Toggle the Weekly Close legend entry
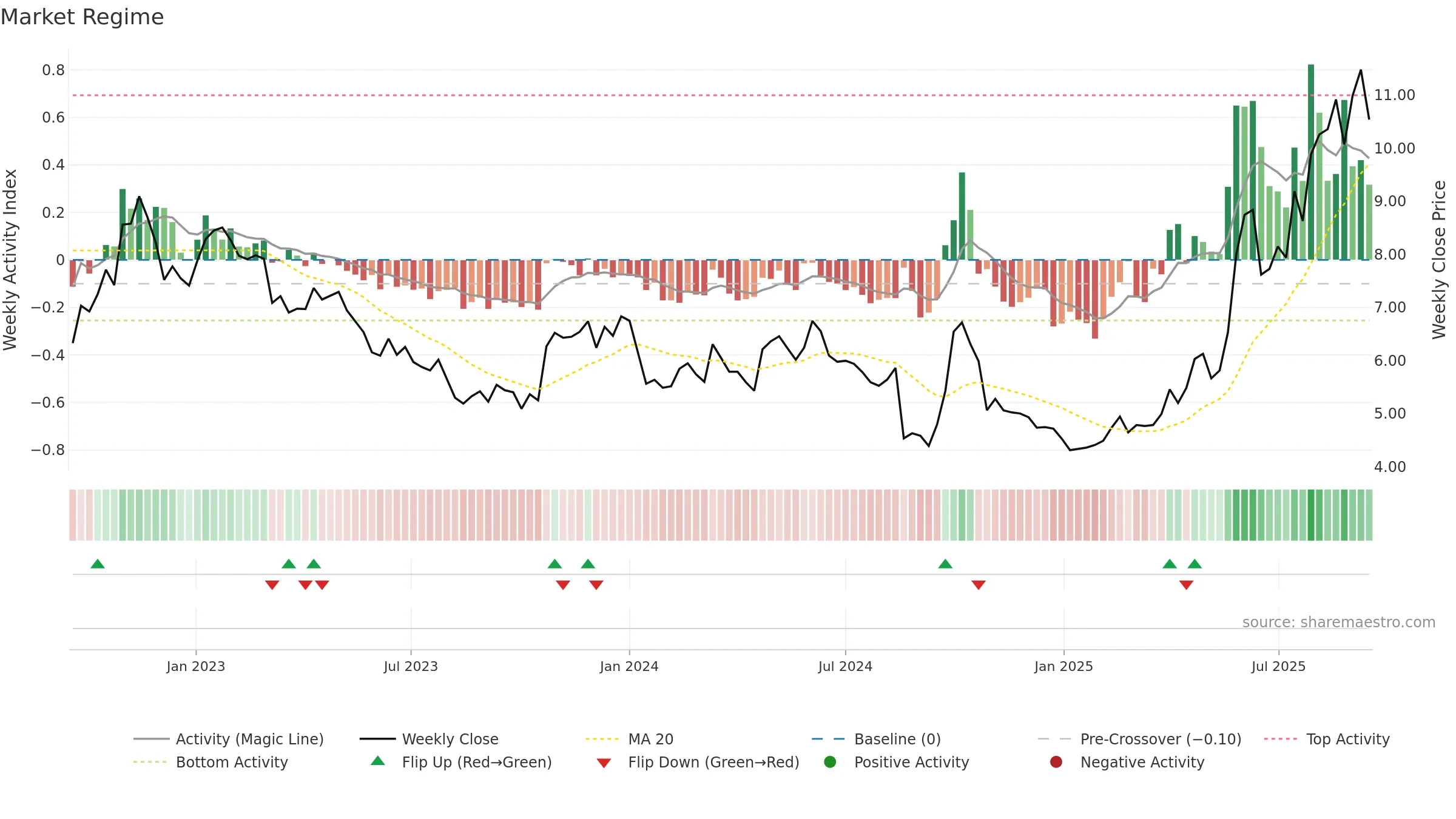Screen dimensions: 1456x819 click(429, 739)
